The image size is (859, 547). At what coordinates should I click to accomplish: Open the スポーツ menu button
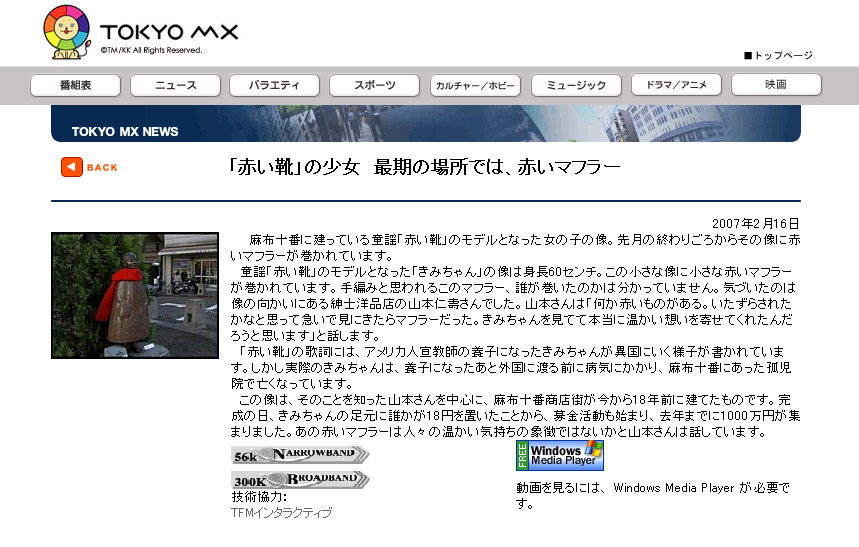point(375,85)
